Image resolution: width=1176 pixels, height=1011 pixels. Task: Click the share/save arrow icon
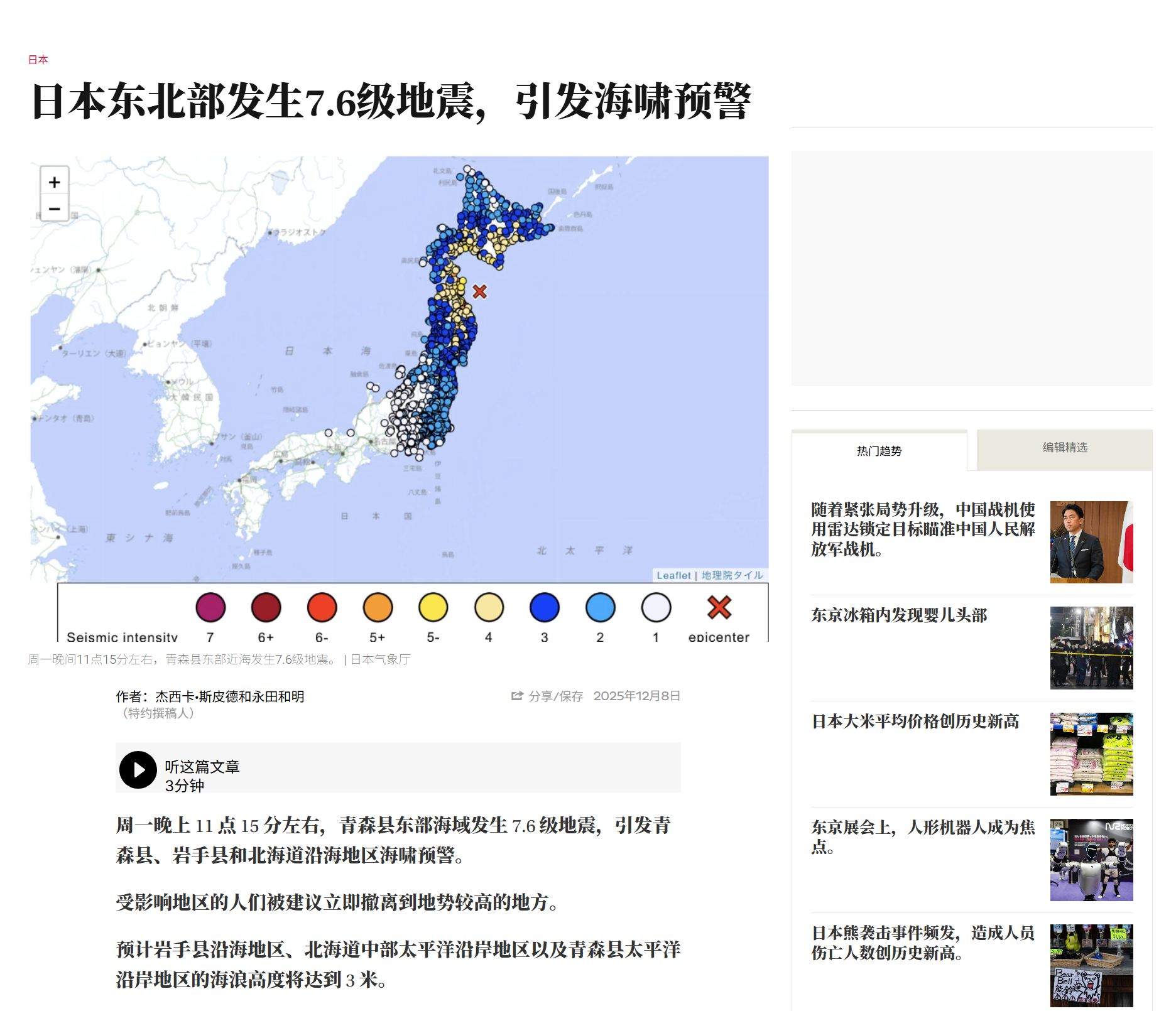click(517, 696)
